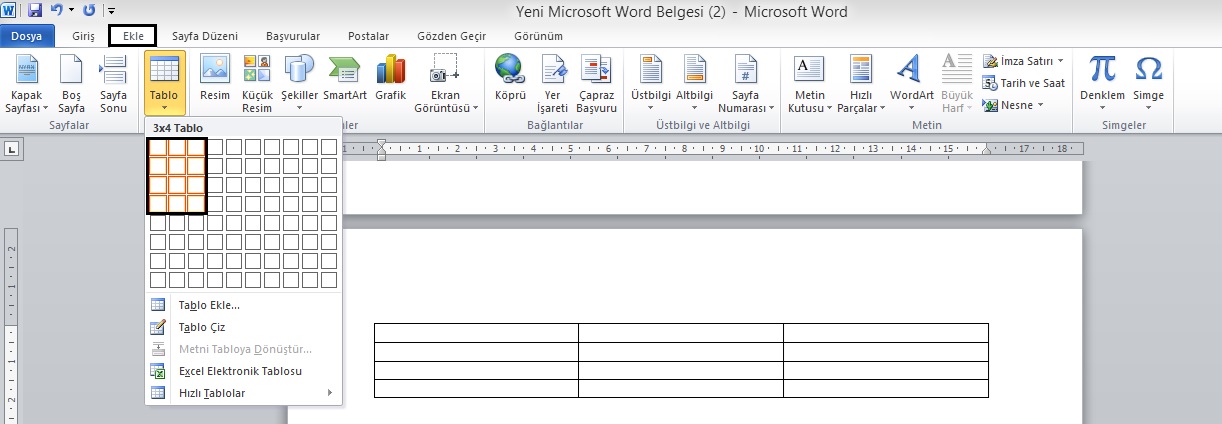Undo last action in quick access toolbar
Viewport: 1222px width, 424px height.
56,12
